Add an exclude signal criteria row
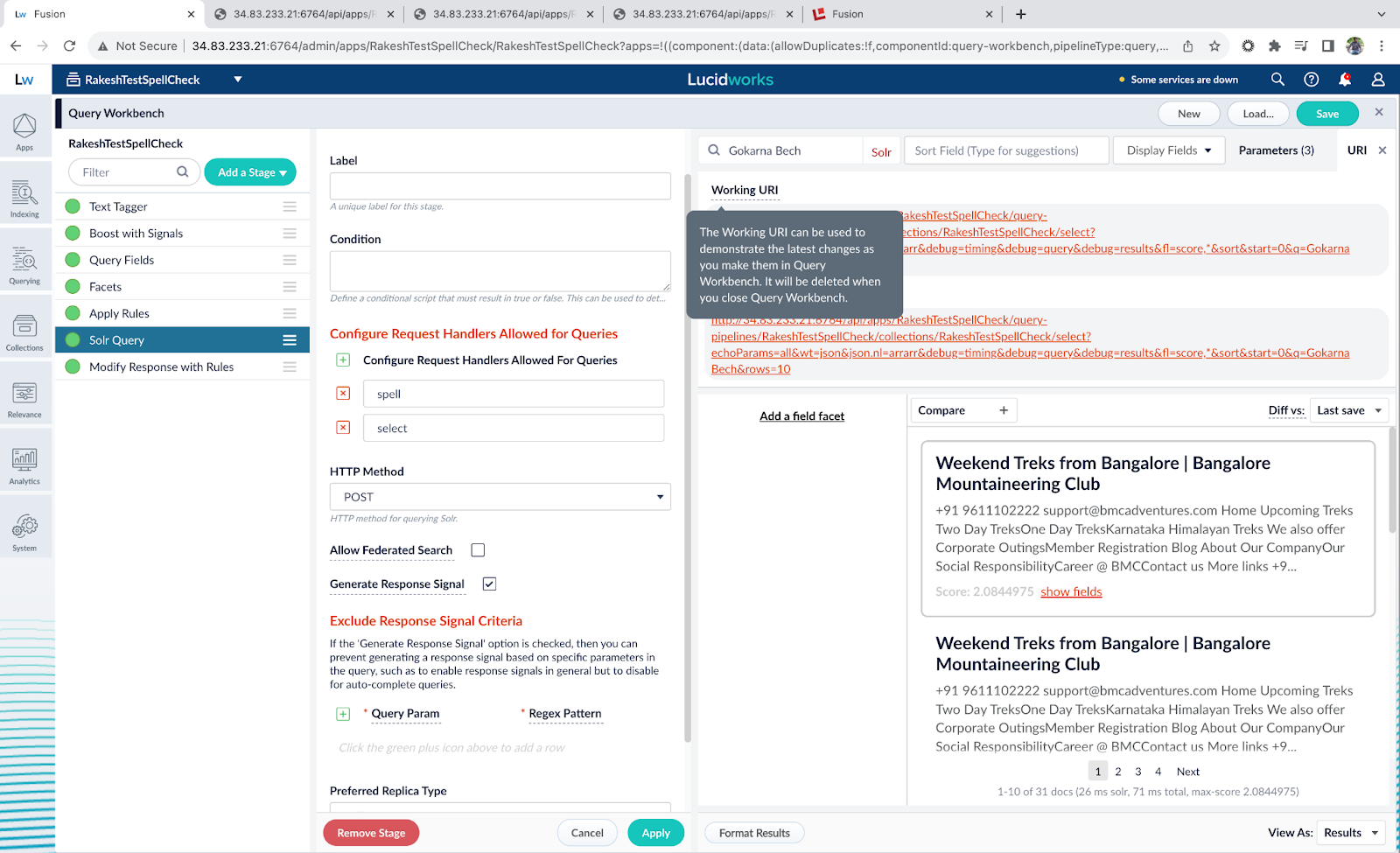This screenshot has width=1400, height=853. click(x=343, y=714)
